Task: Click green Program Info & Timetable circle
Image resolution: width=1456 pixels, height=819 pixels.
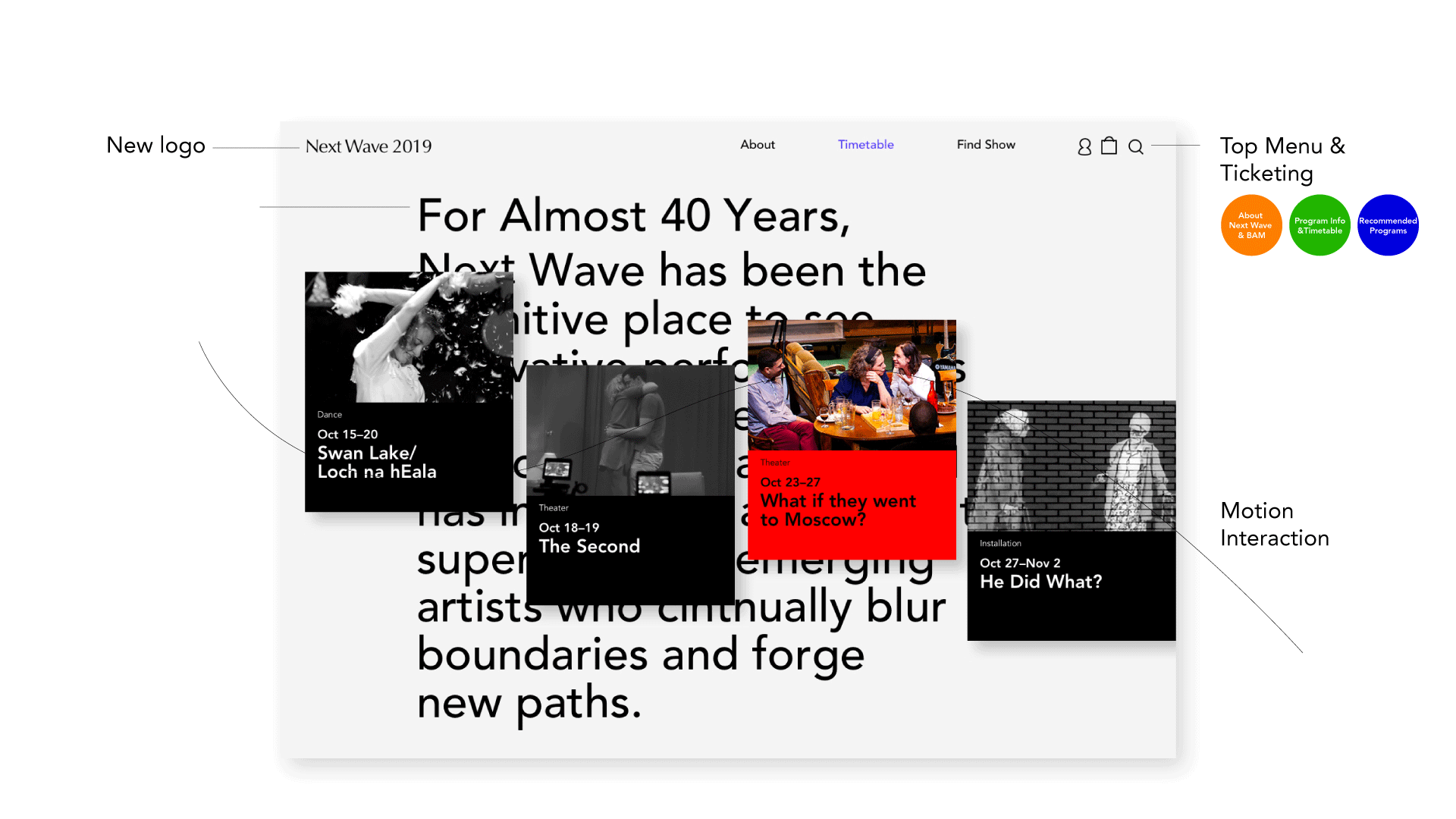Action: coord(1319,225)
